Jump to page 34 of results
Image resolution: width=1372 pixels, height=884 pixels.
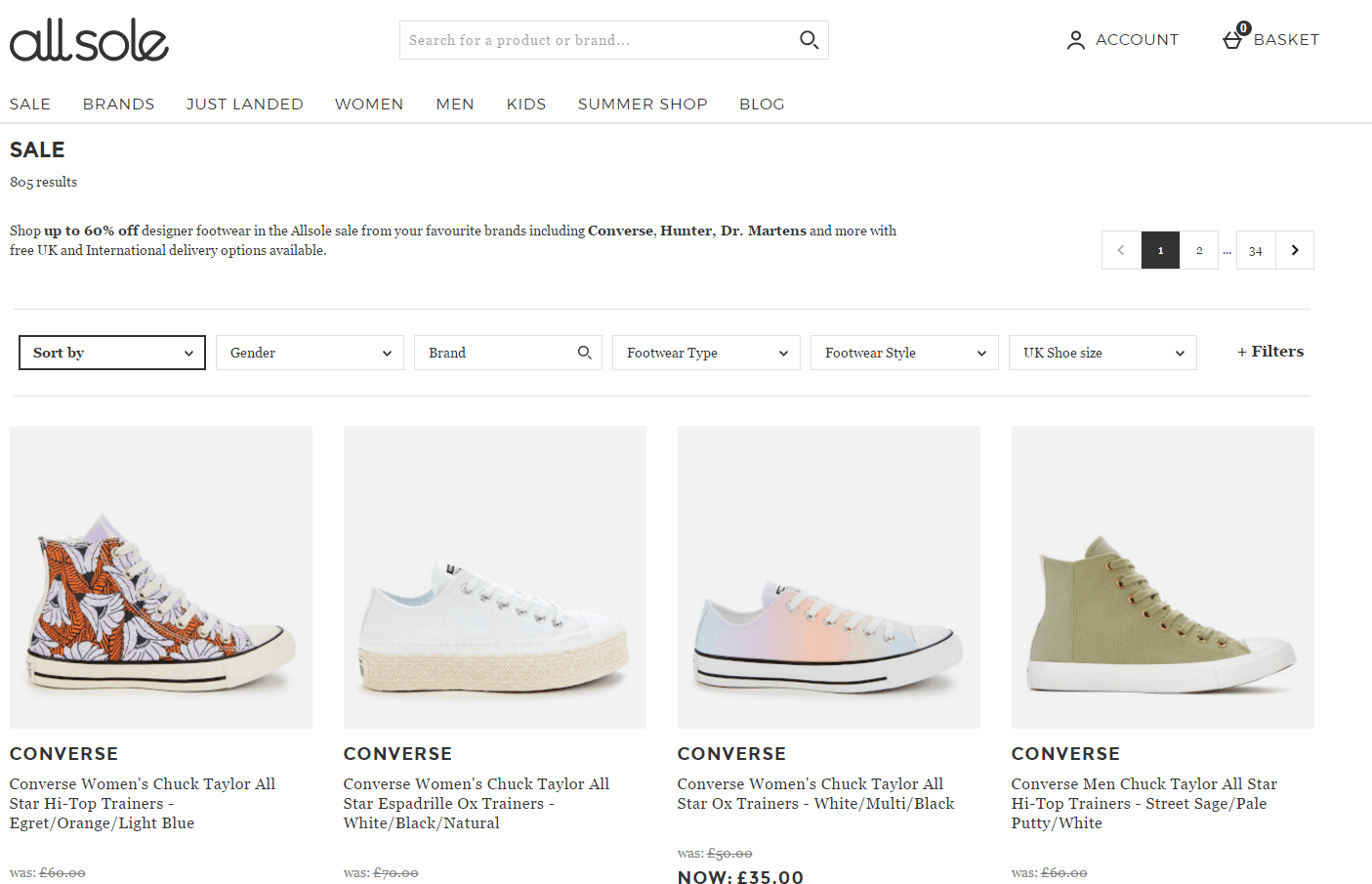point(1256,250)
